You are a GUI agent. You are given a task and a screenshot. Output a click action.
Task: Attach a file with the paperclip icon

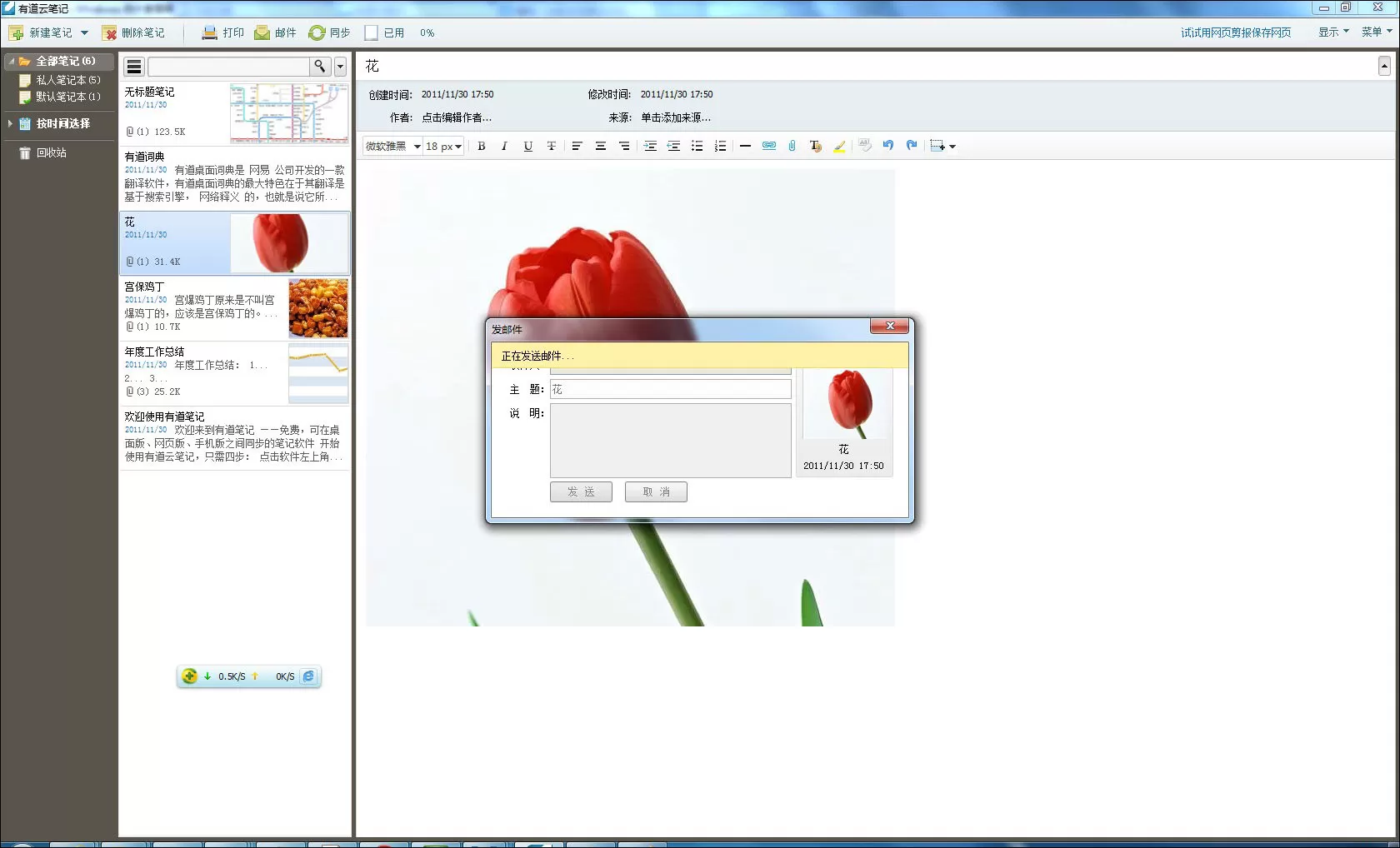[792, 146]
